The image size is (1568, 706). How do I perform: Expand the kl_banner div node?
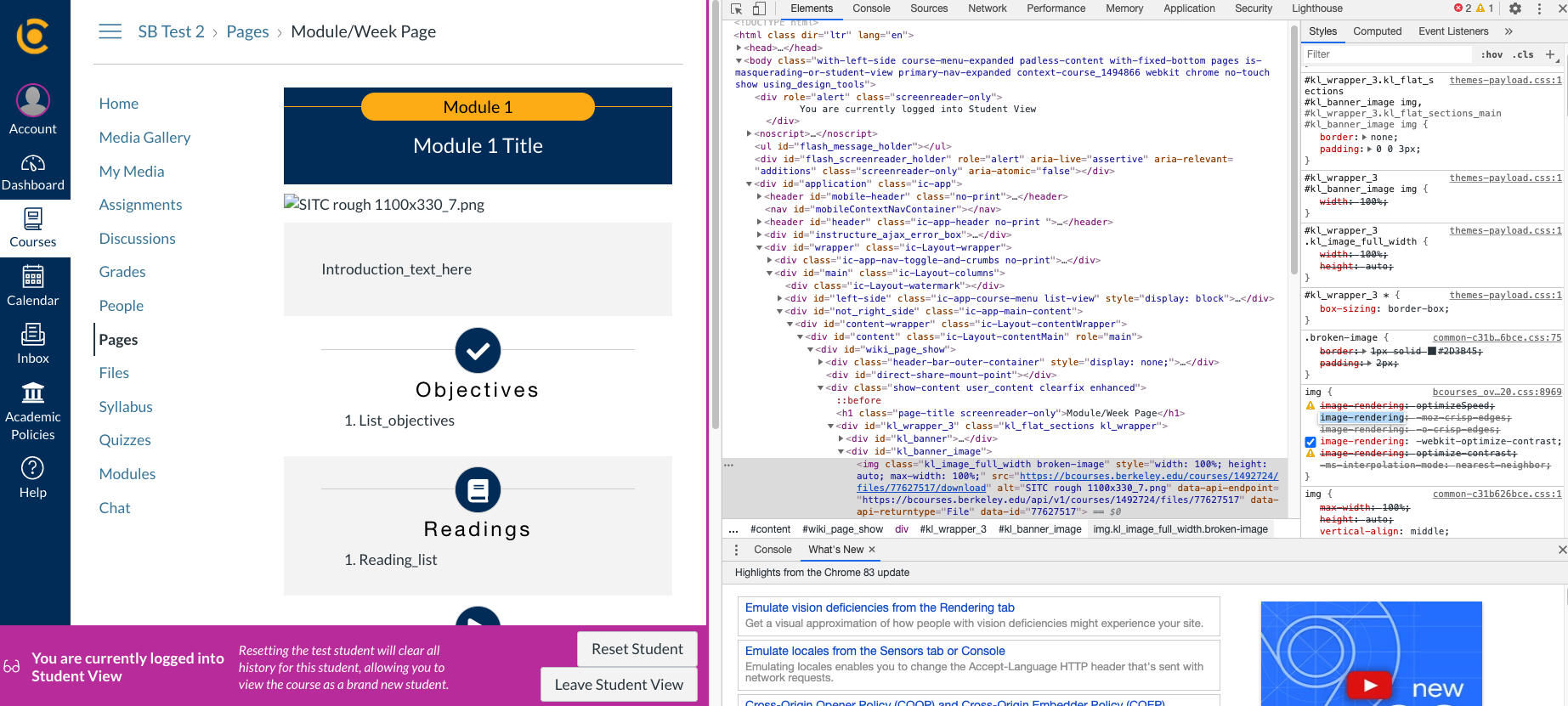tap(841, 438)
